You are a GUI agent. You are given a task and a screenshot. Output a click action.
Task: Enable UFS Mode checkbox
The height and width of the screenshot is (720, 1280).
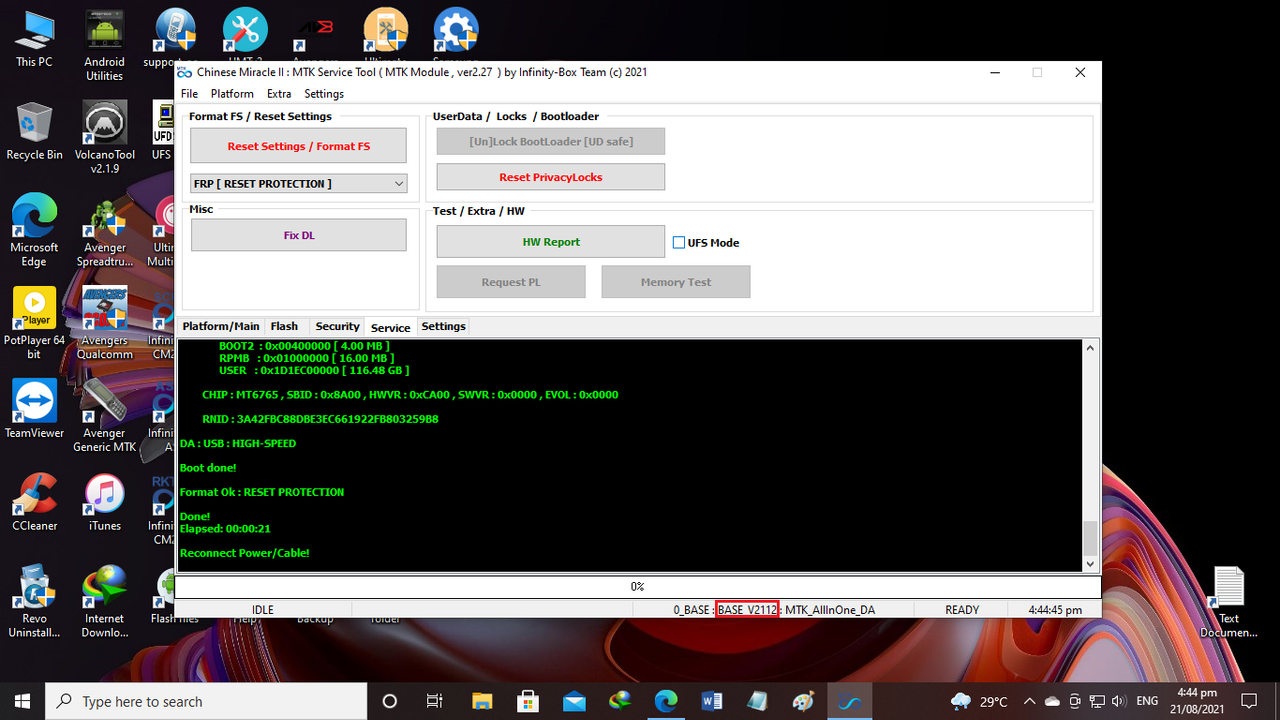[679, 242]
